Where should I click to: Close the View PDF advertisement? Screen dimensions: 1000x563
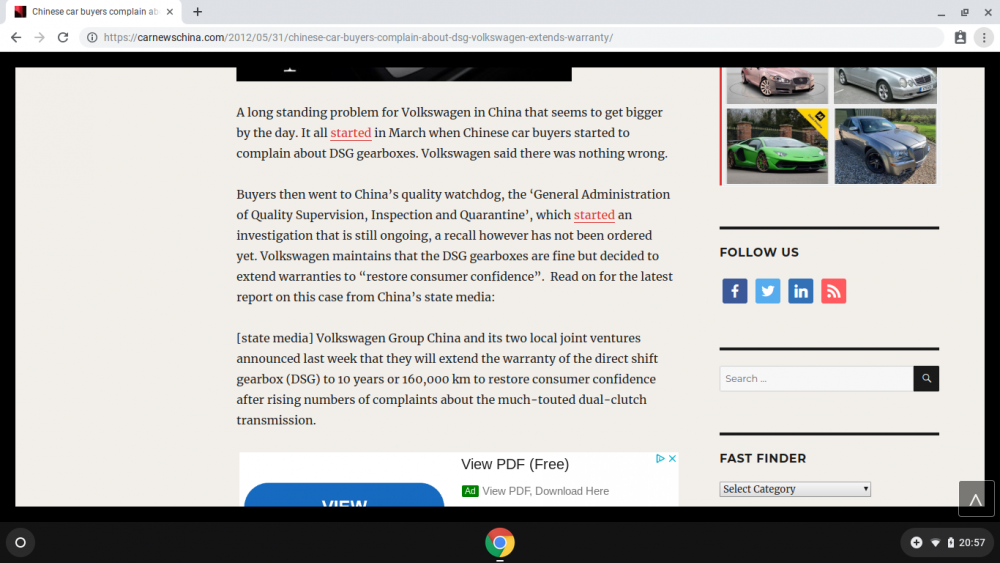[x=672, y=458]
